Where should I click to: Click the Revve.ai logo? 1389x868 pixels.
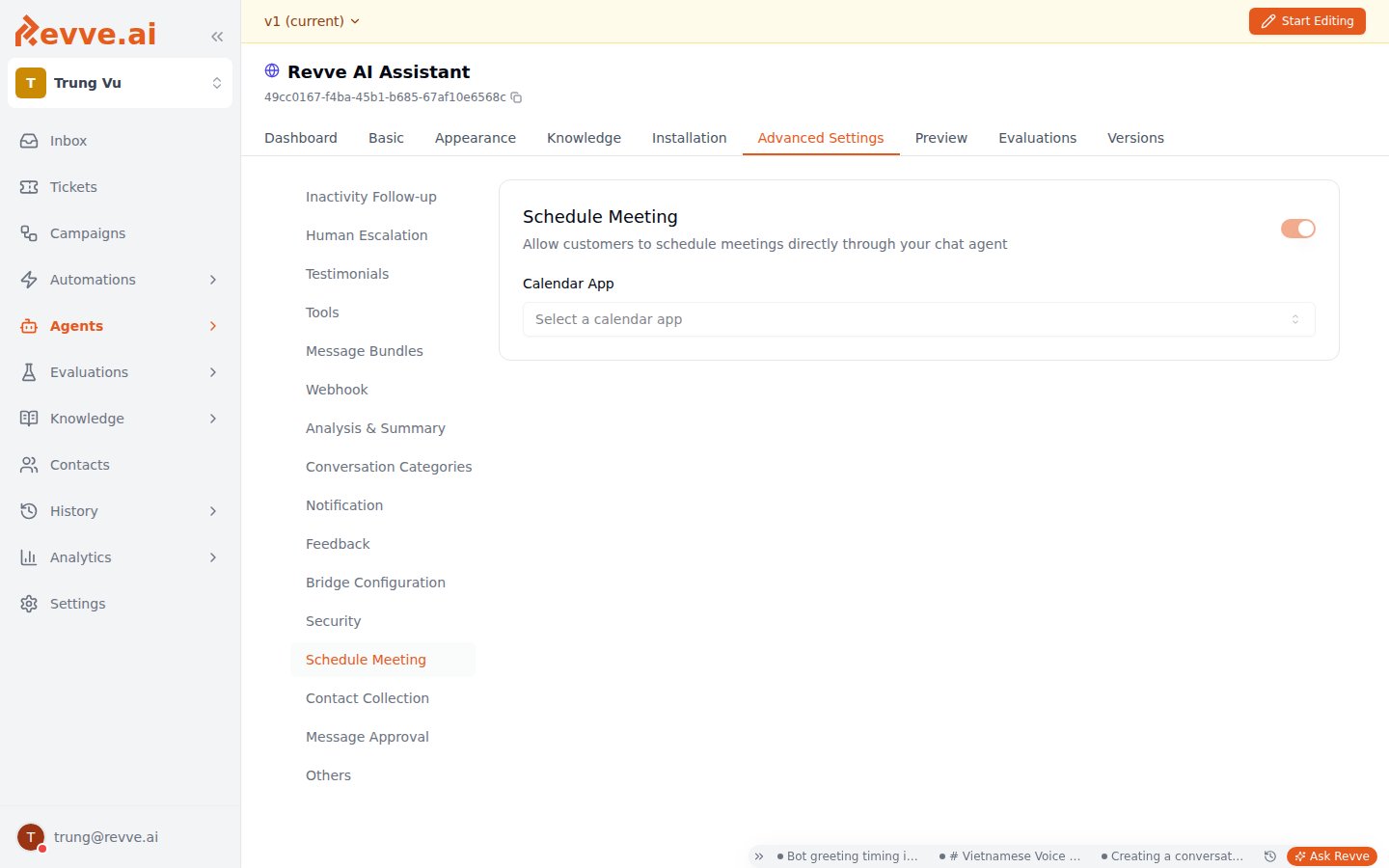coord(85,32)
